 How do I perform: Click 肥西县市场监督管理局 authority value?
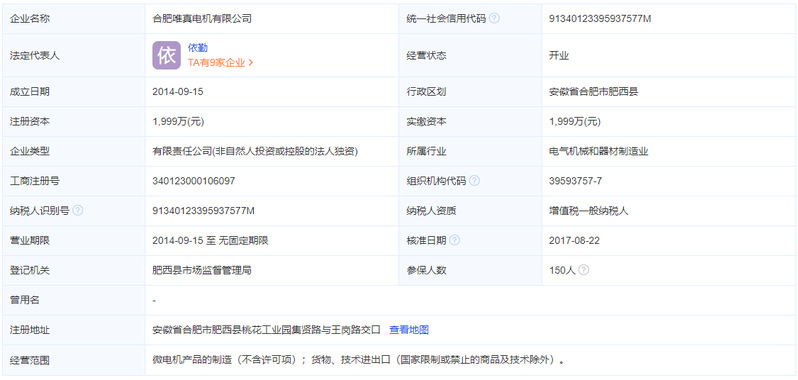[202, 270]
